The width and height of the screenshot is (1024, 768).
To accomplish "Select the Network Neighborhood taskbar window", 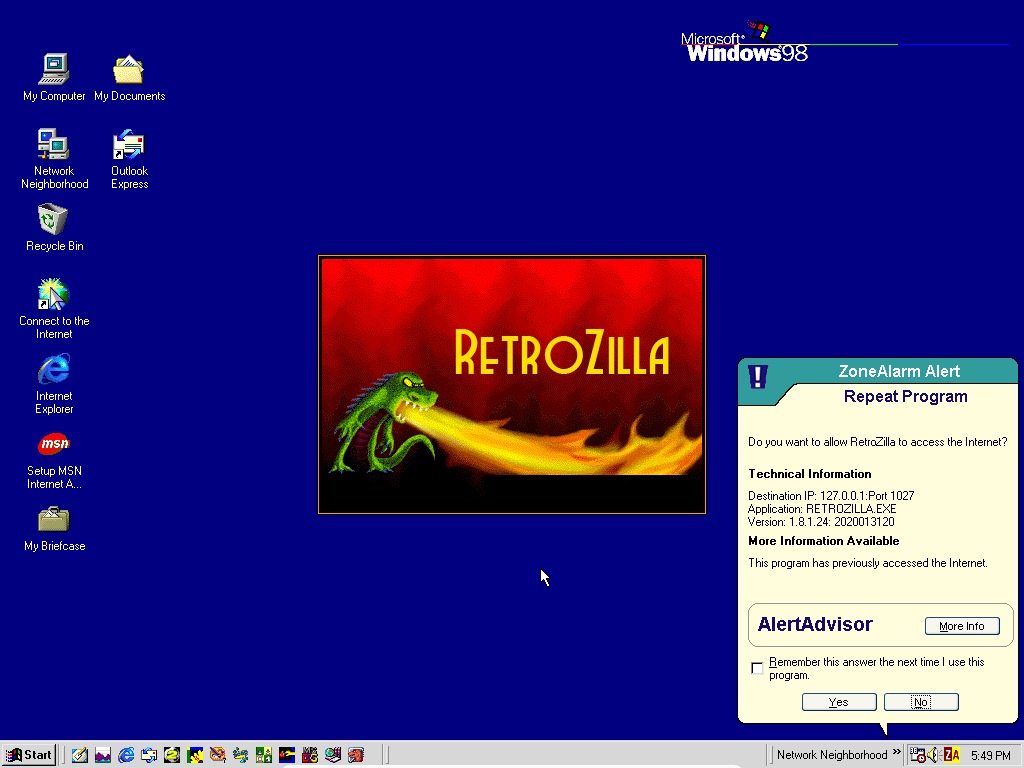I will coord(832,755).
